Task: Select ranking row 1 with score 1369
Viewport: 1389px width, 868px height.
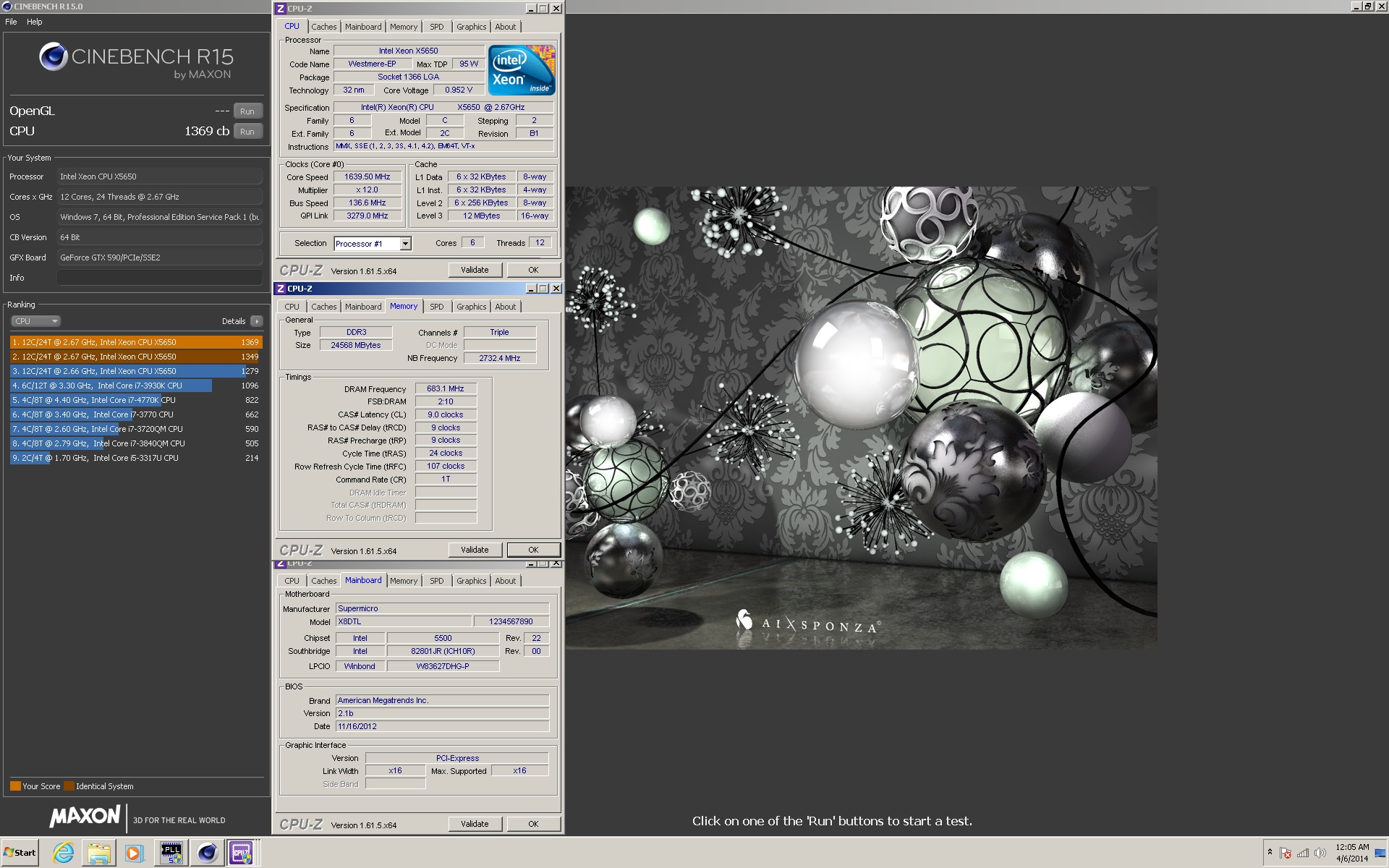Action: (136, 342)
